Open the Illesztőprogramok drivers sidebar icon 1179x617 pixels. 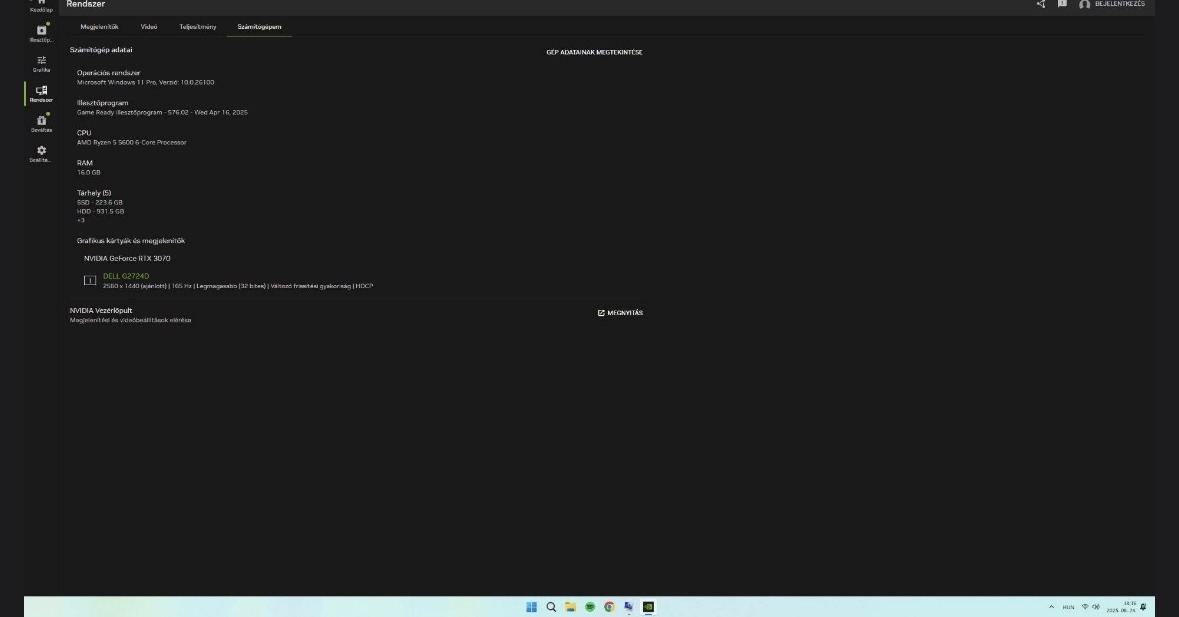(x=41, y=32)
